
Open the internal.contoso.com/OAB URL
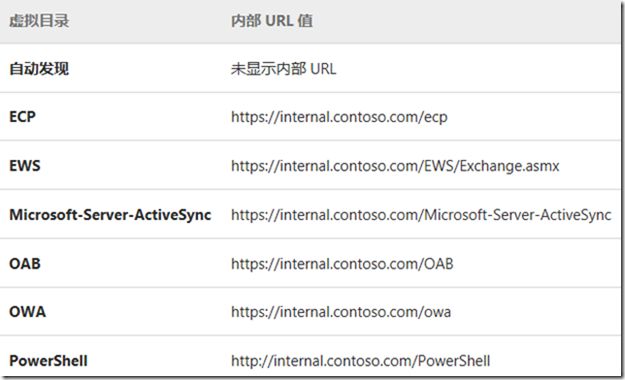tap(342, 264)
